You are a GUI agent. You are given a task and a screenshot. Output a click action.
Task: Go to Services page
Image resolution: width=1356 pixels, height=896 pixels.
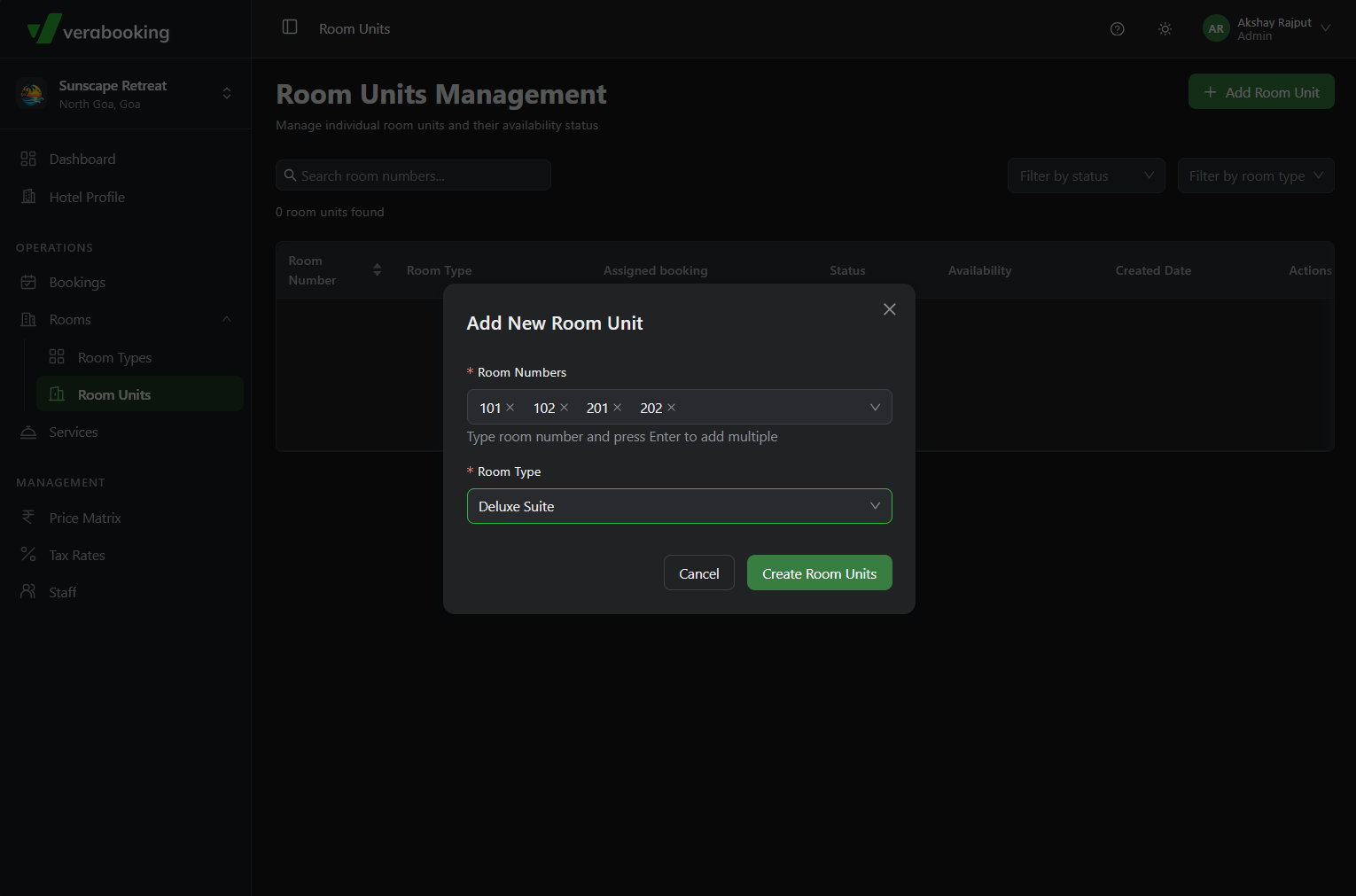pyautogui.click(x=125, y=432)
